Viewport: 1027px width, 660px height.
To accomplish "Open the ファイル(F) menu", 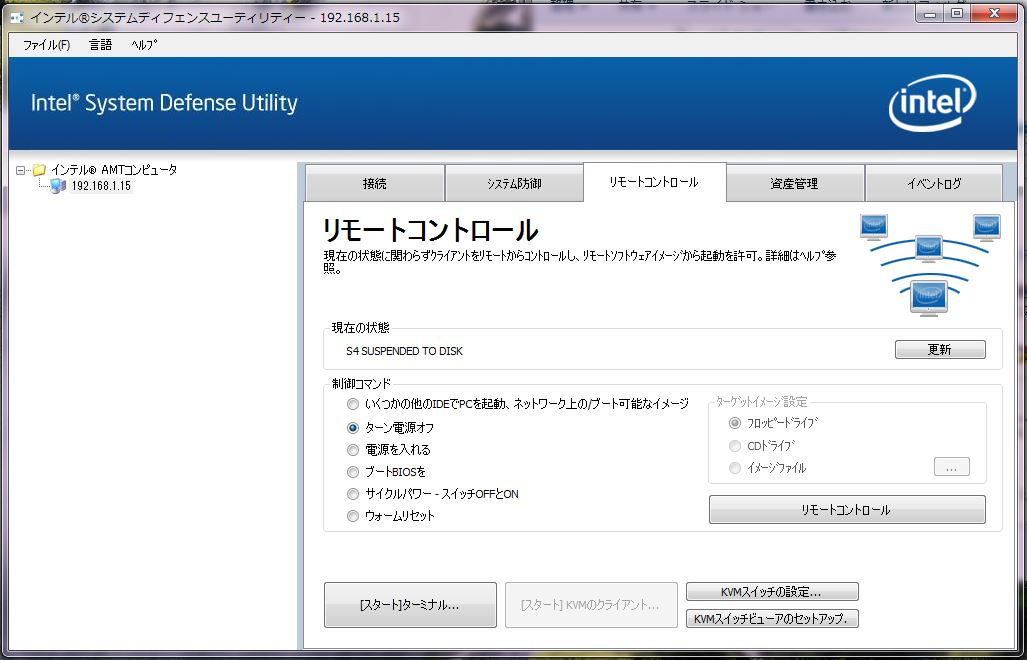I will click(x=46, y=45).
